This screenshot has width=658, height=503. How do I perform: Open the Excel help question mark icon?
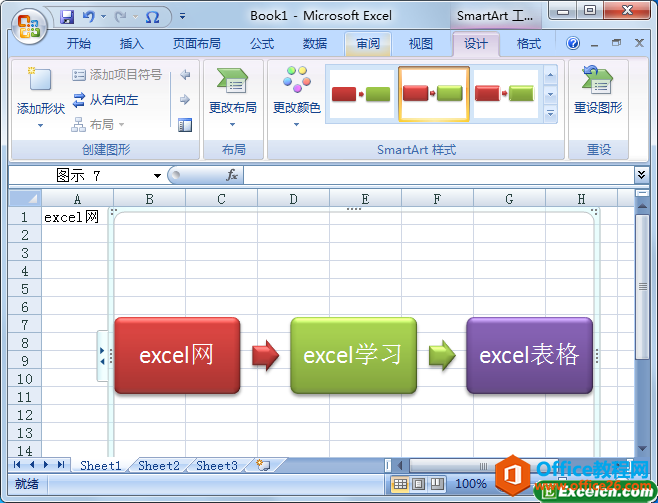click(x=573, y=43)
